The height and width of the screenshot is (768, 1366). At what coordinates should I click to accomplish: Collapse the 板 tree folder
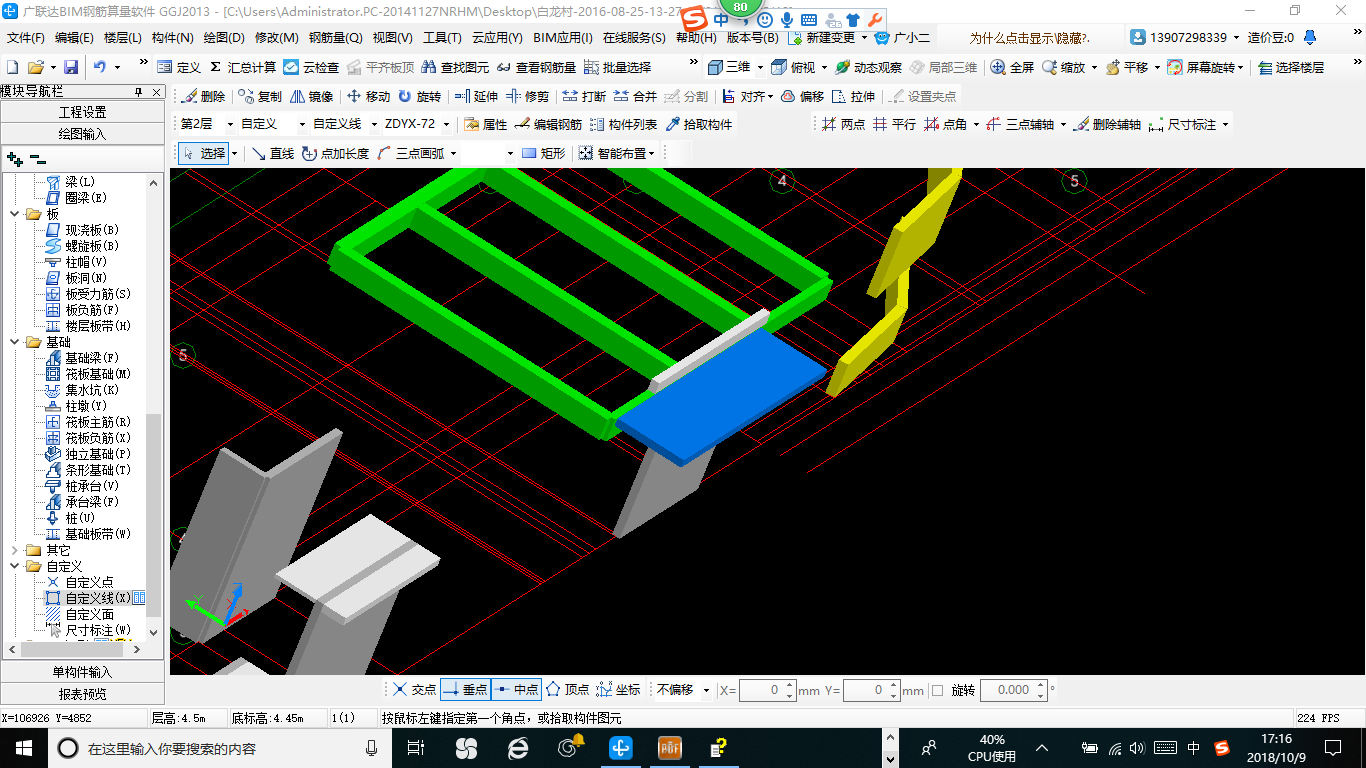click(x=15, y=214)
